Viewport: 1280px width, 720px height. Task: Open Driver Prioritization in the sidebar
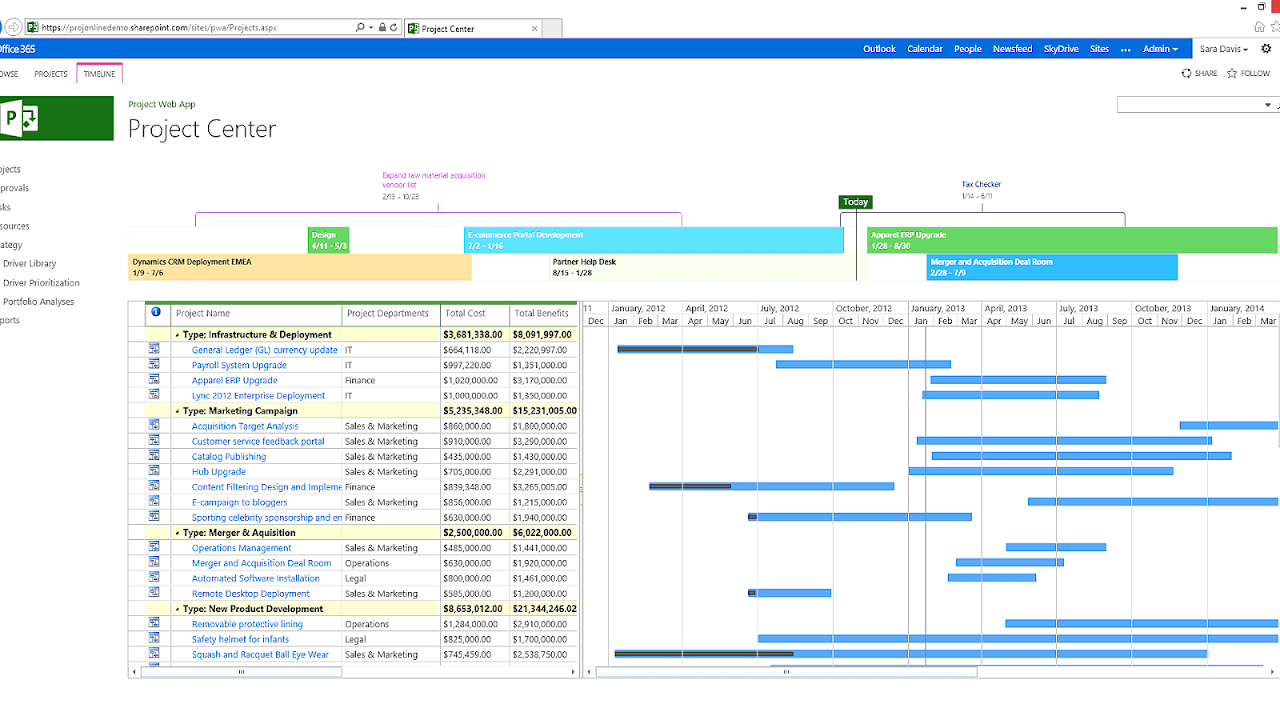click(41, 283)
